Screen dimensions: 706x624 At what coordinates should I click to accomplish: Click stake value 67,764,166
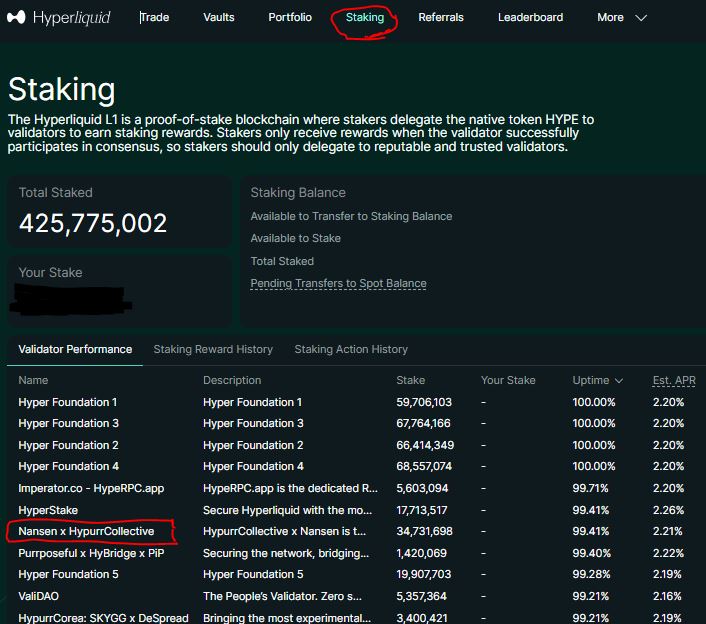click(423, 423)
